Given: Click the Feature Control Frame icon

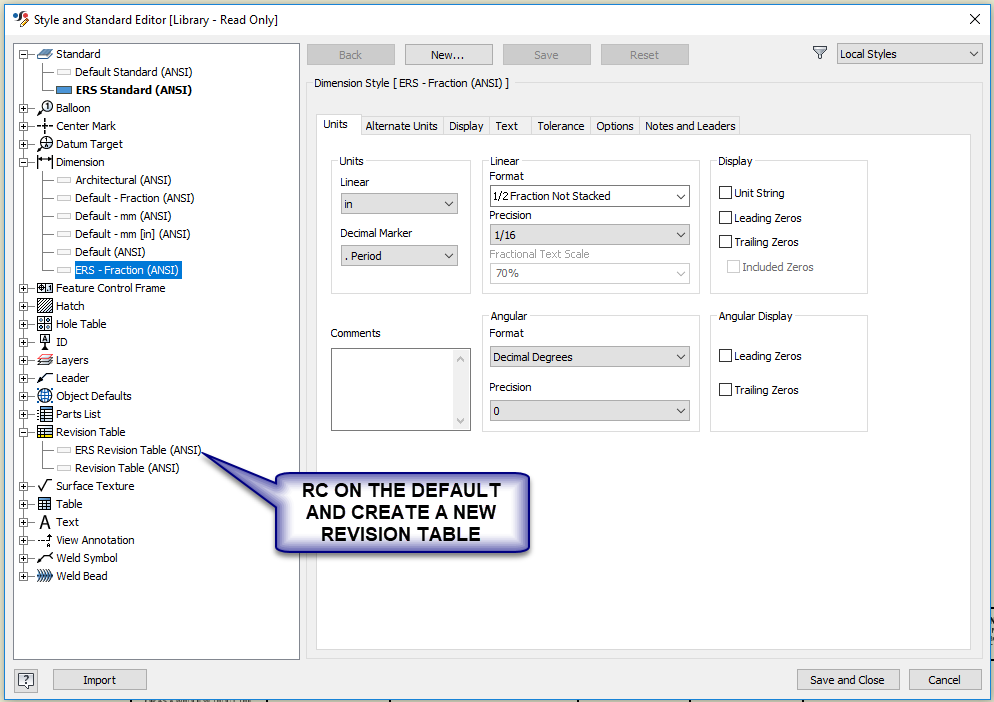Looking at the screenshot, I should click(x=44, y=288).
